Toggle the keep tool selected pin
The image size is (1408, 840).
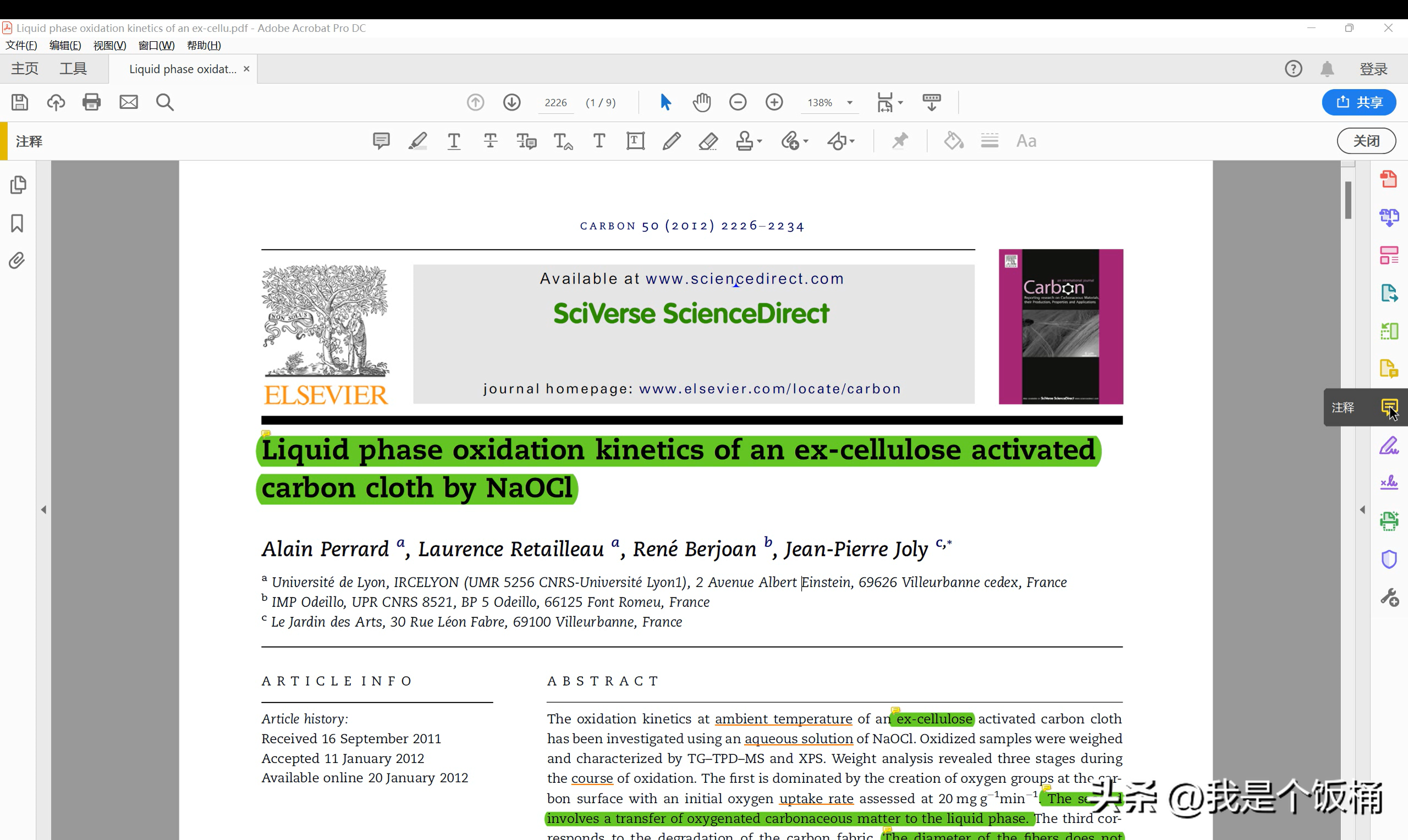[x=900, y=141]
